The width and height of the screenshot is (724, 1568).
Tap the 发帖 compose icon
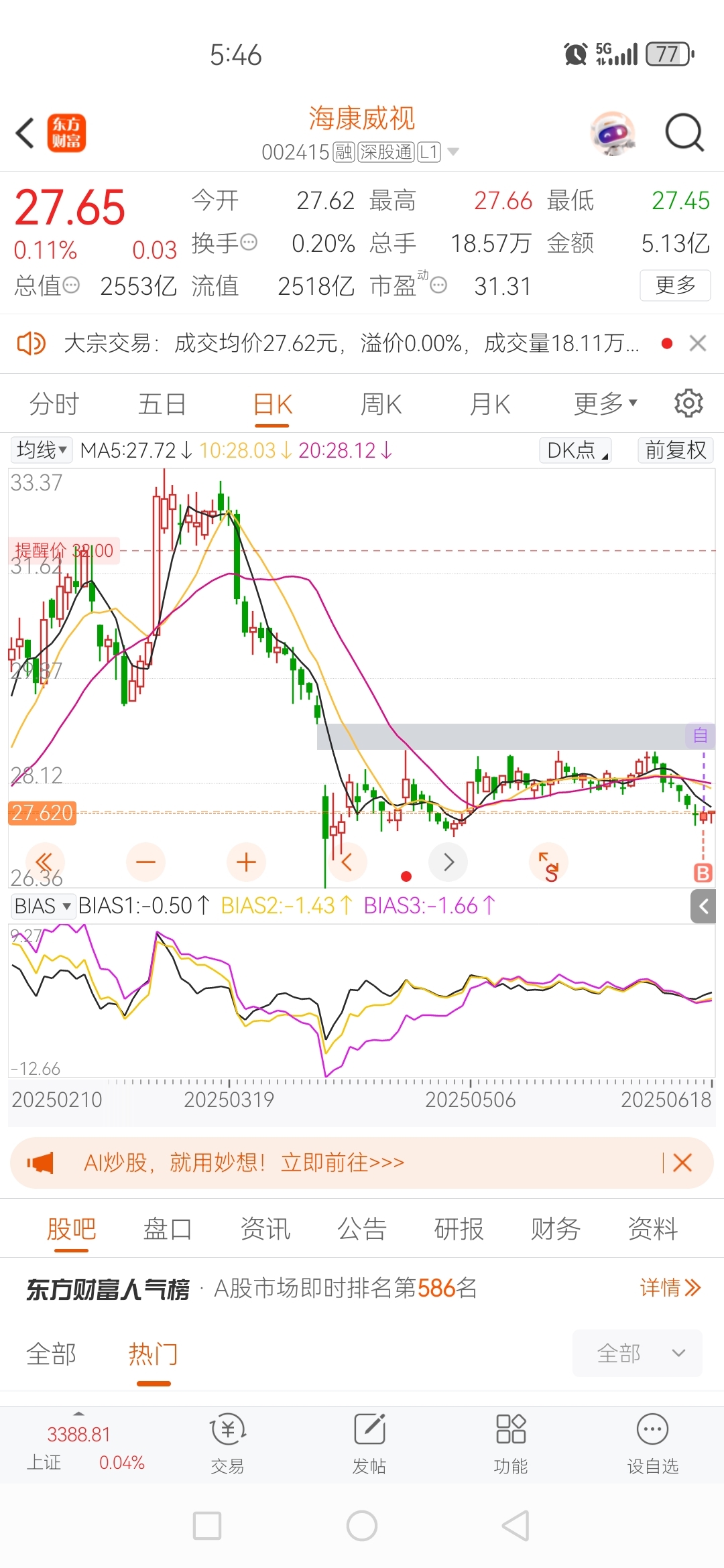(x=369, y=1430)
